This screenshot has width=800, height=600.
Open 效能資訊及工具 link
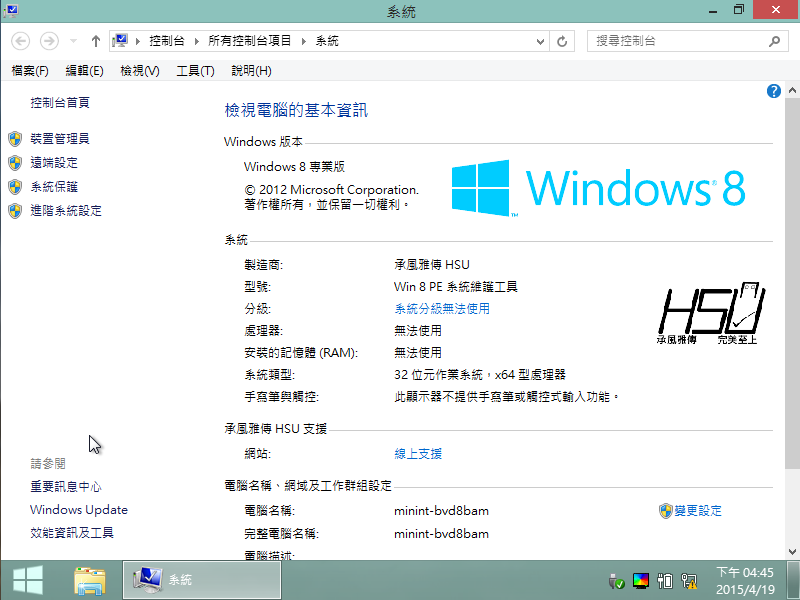pyautogui.click(x=72, y=532)
